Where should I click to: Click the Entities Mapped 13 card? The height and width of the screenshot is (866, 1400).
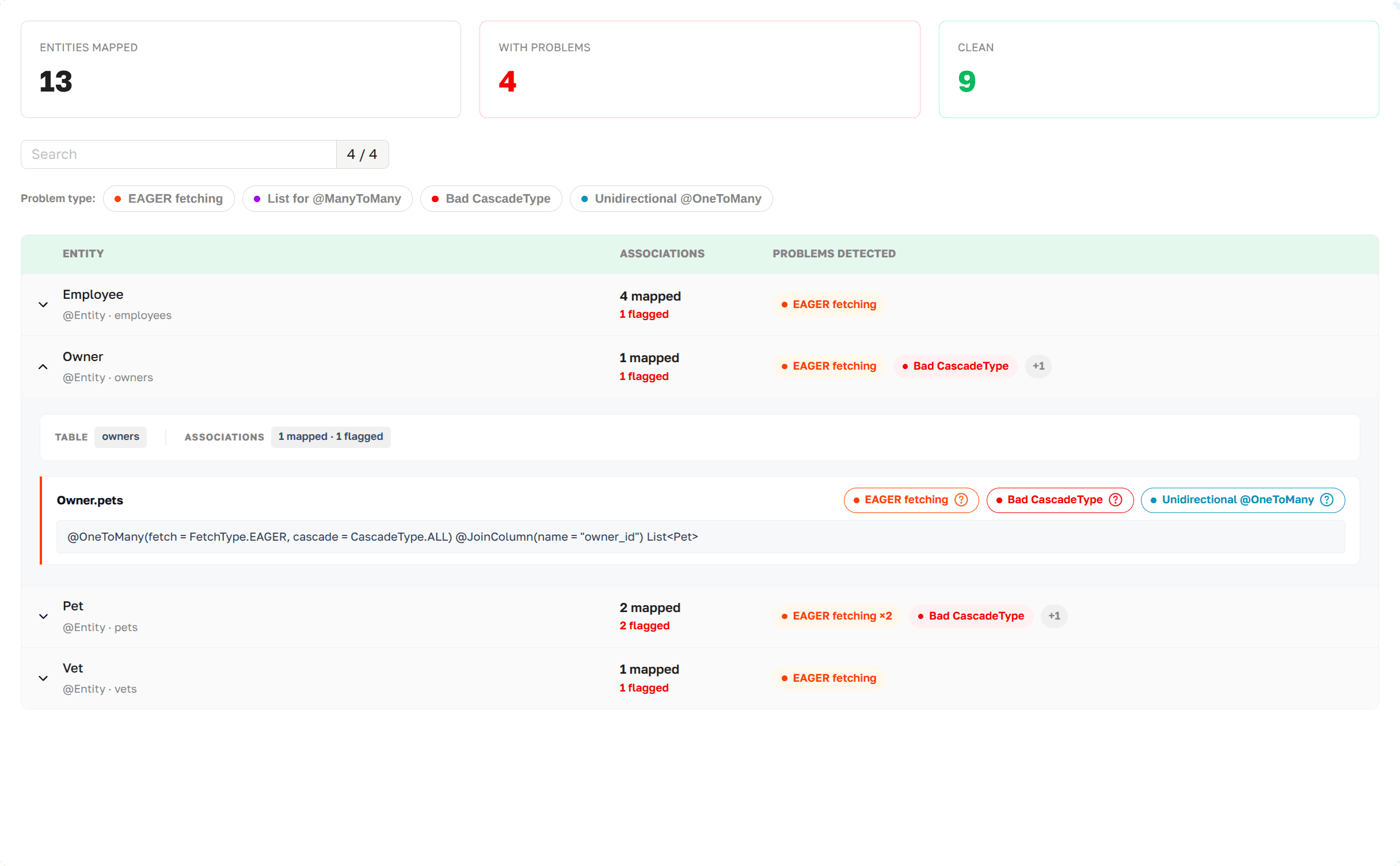tap(241, 70)
